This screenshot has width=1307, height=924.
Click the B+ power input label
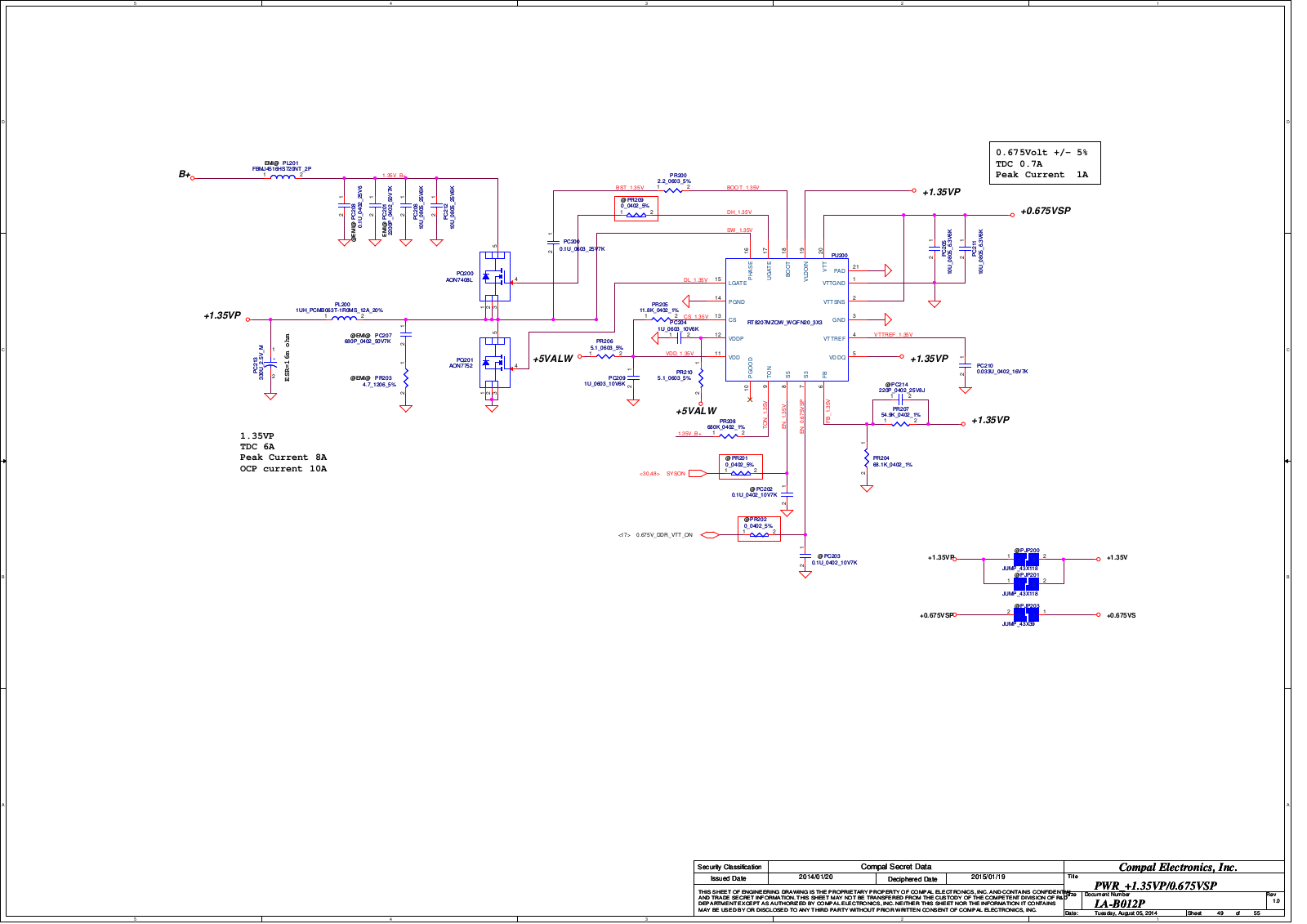(185, 174)
